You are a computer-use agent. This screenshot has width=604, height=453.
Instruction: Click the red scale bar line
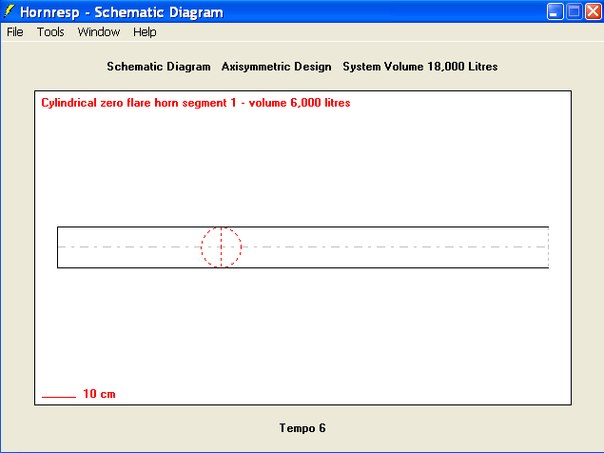point(59,396)
